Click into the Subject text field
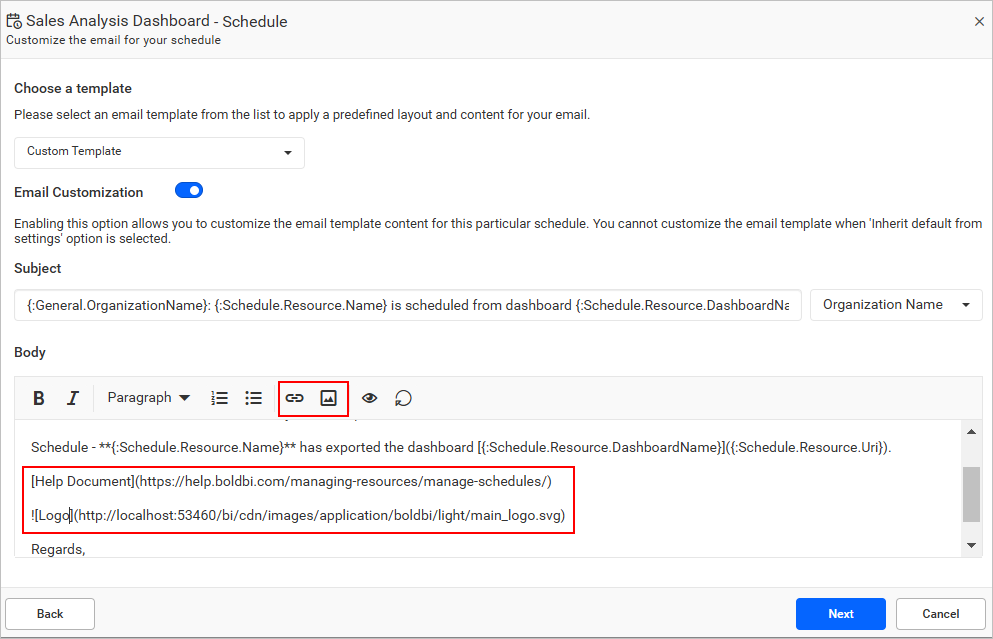This screenshot has height=639, width=993. pos(407,305)
